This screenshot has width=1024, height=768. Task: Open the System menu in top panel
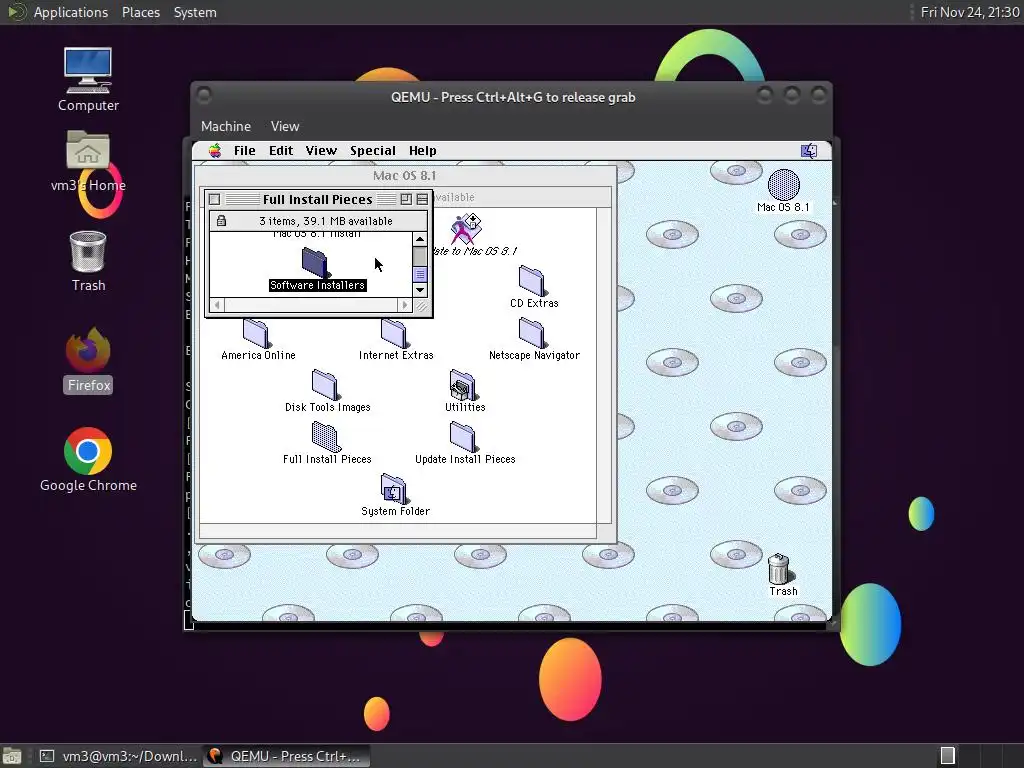point(195,12)
